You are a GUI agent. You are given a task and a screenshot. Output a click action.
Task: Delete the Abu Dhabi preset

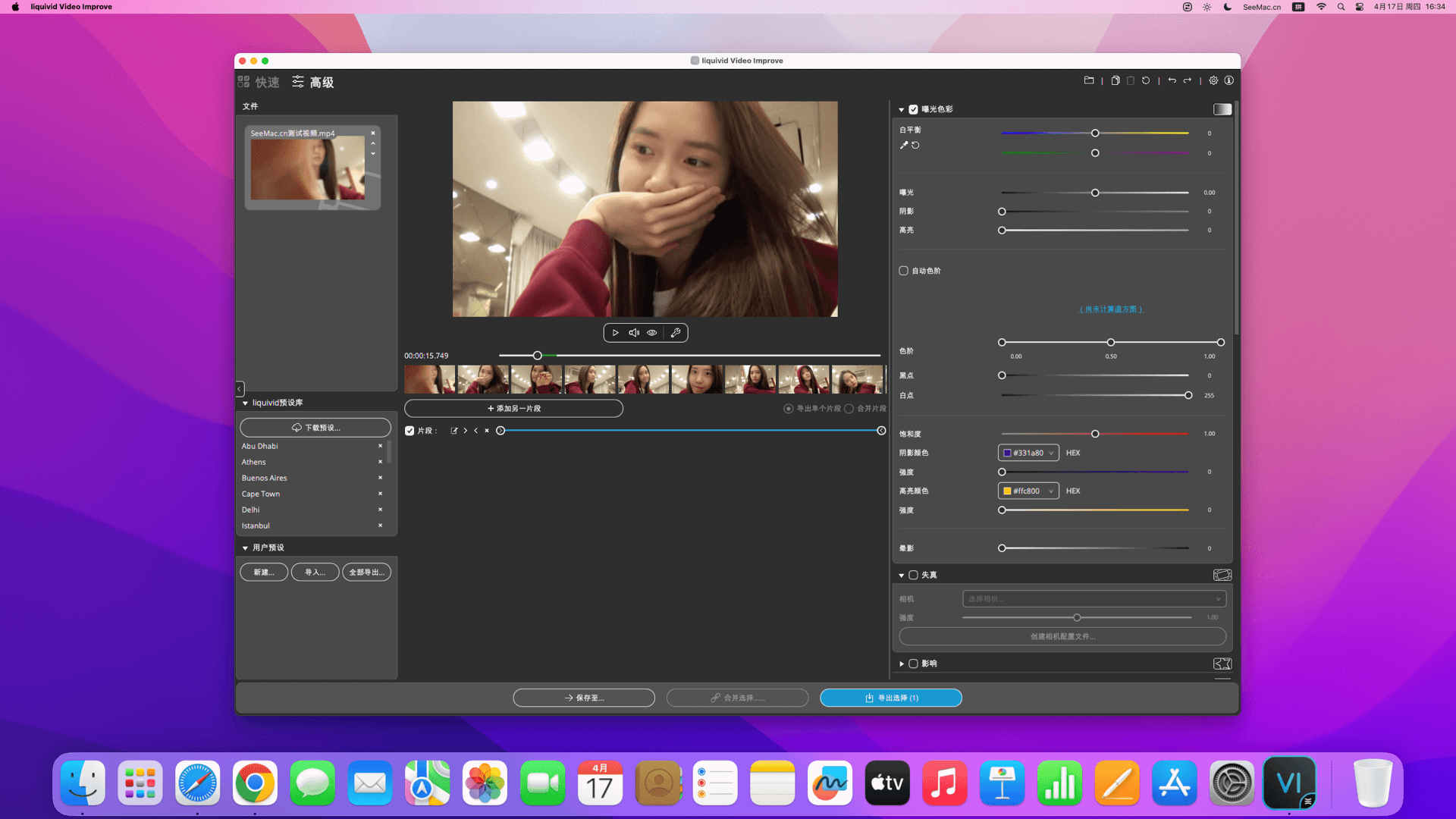click(x=381, y=446)
